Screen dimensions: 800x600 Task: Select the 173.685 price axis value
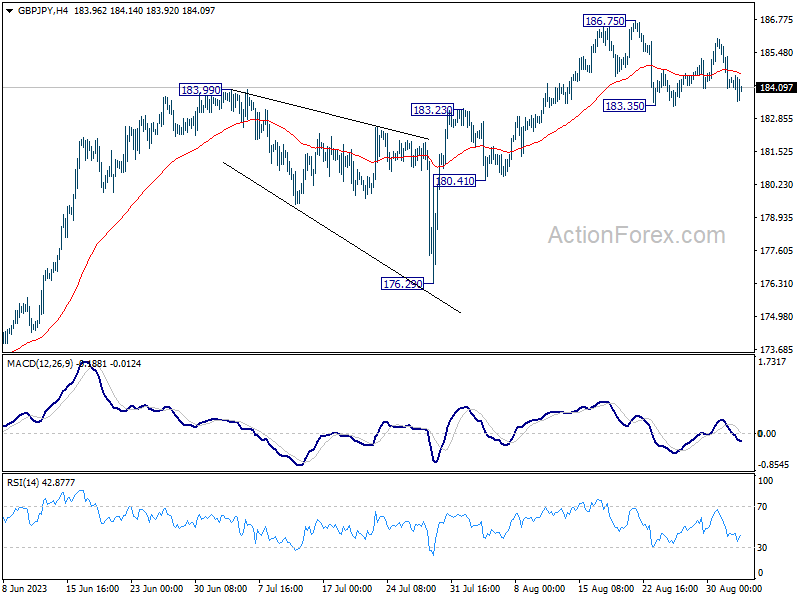coord(776,349)
